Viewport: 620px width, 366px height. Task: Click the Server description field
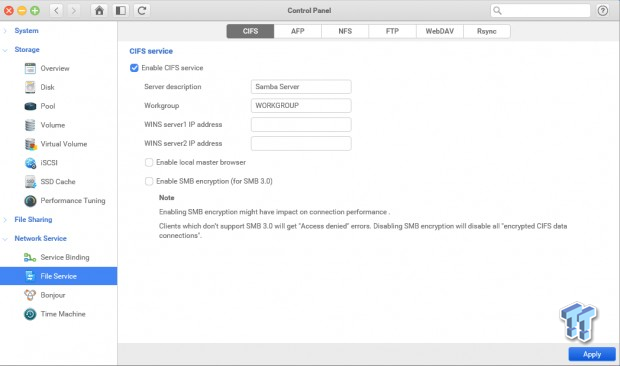coord(301,87)
